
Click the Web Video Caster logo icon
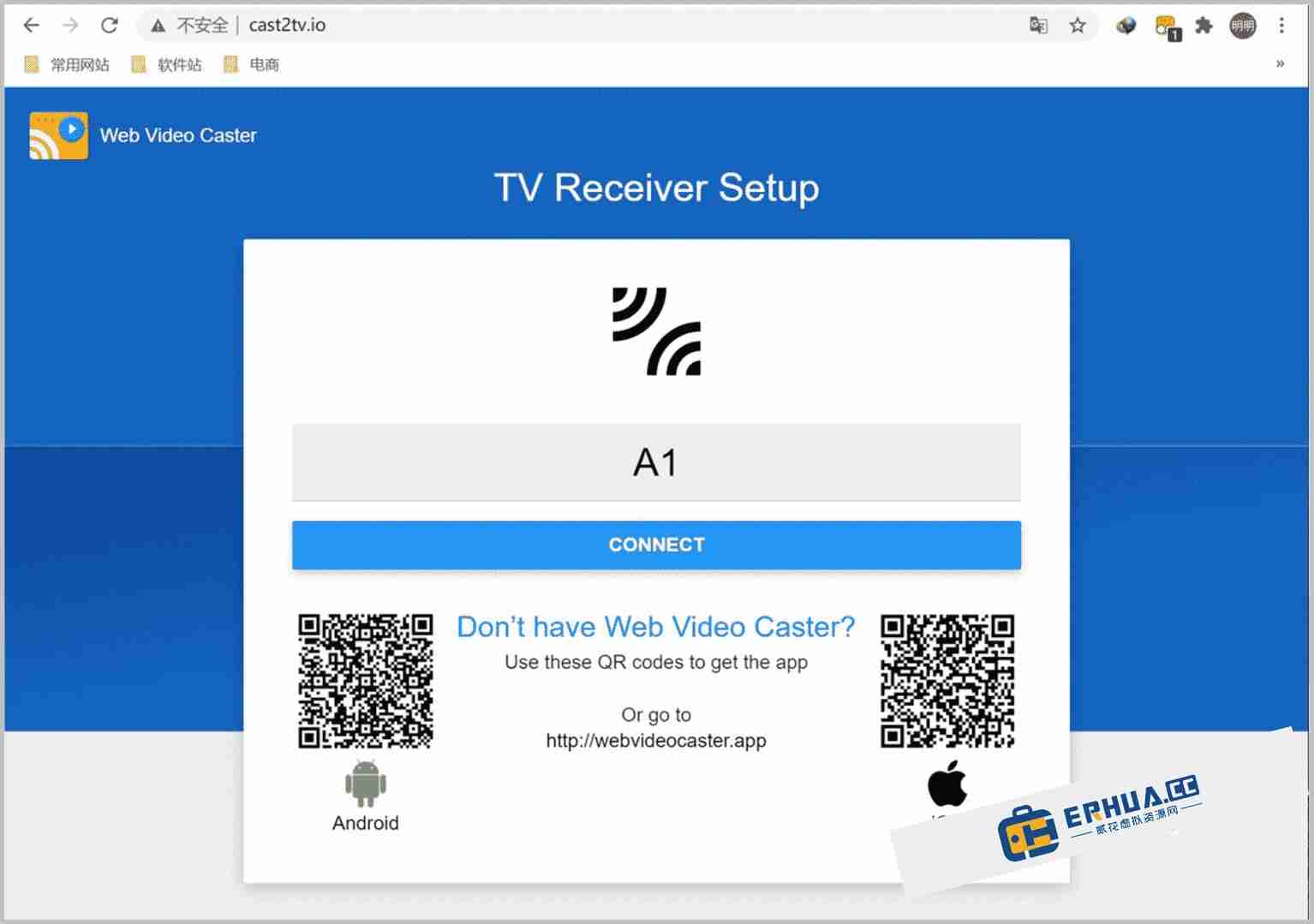tap(58, 135)
